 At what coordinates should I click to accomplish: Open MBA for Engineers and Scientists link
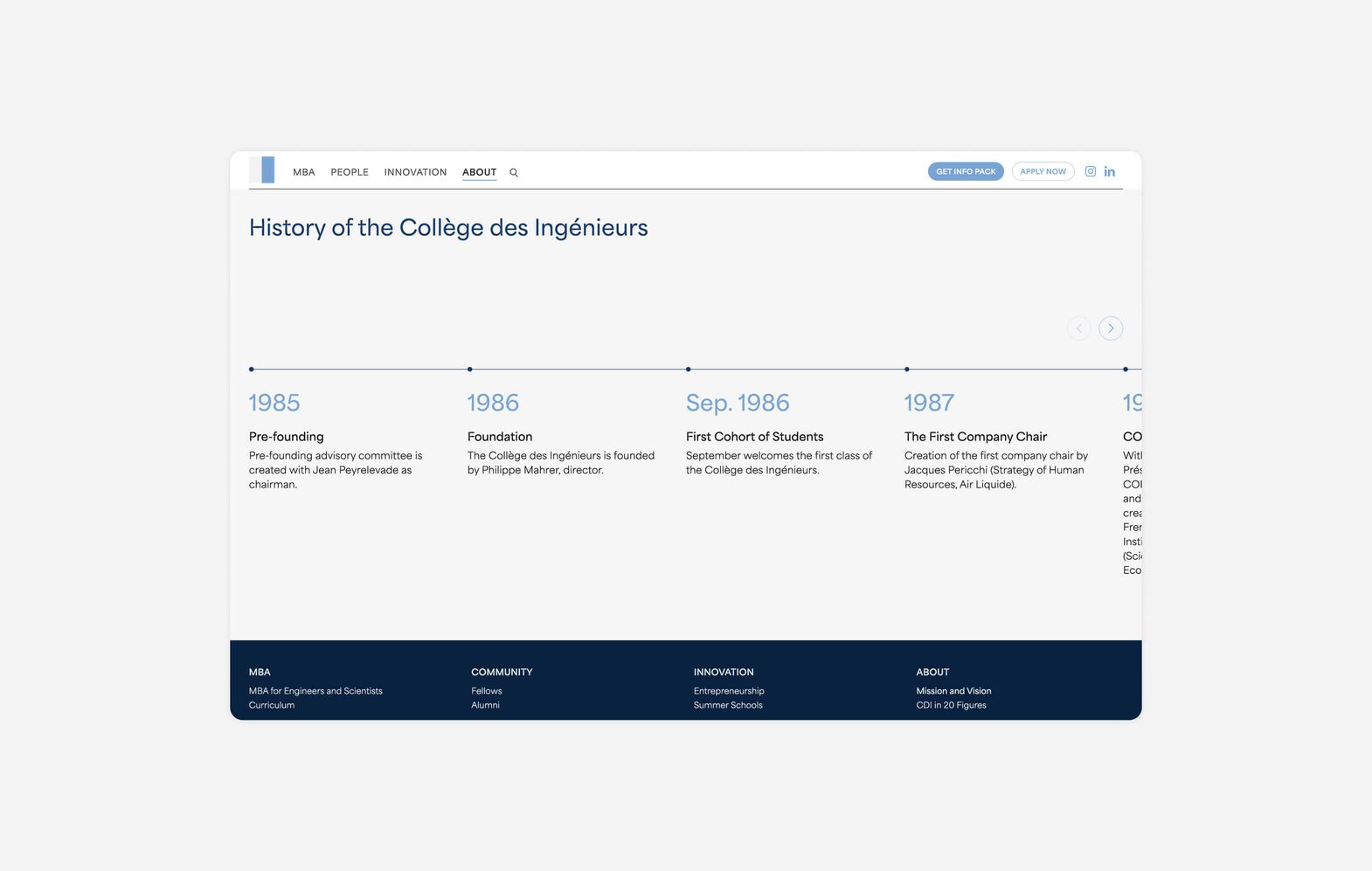(x=315, y=691)
